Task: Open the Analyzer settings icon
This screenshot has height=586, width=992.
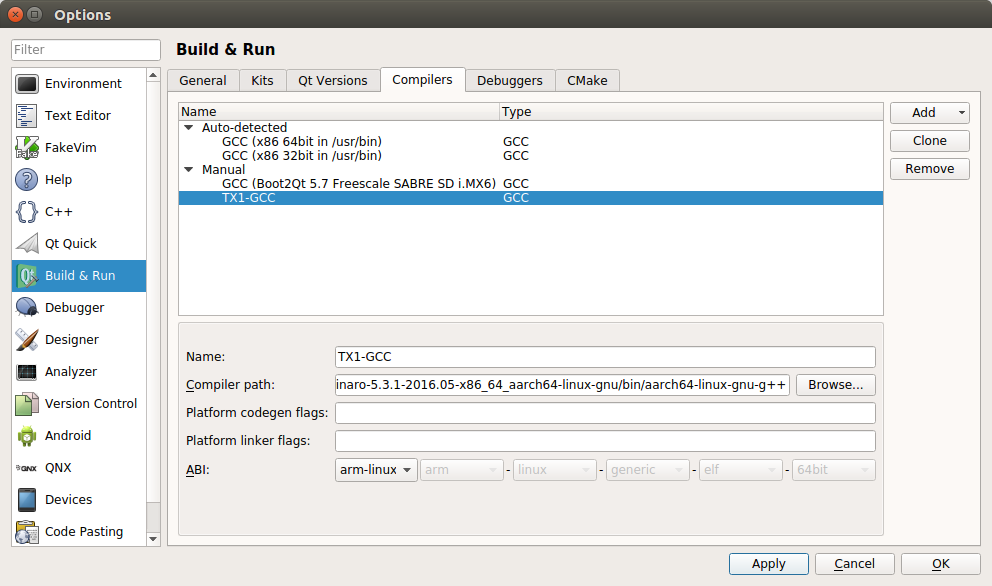Action: (x=27, y=372)
